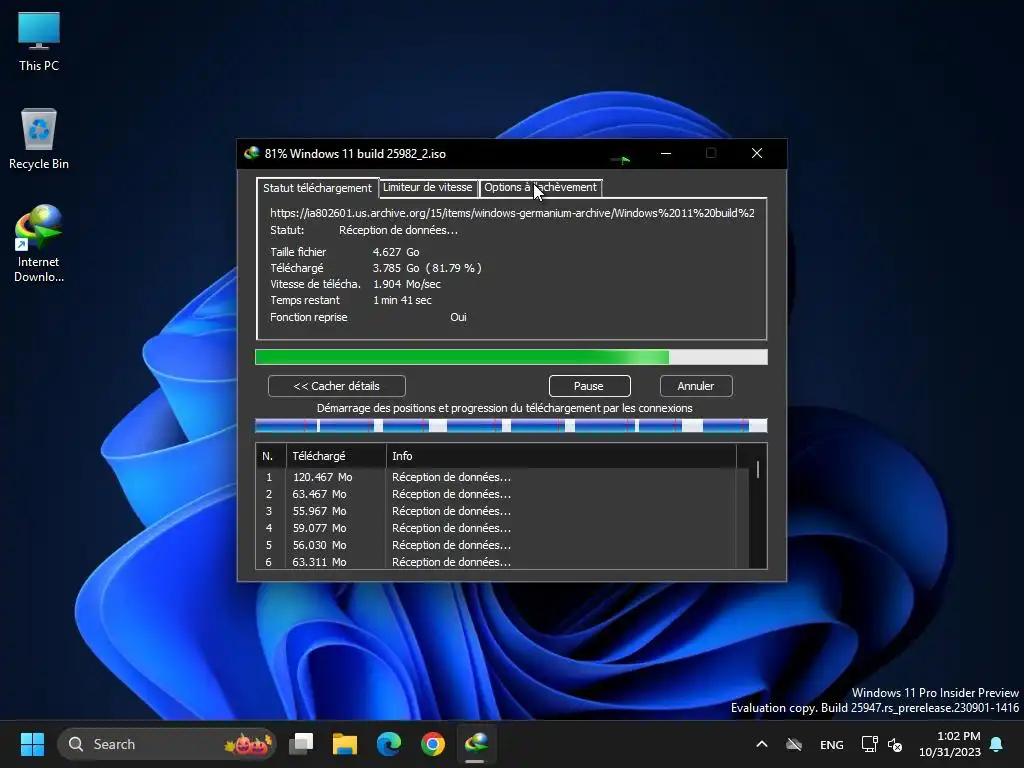
Task: Click the archive.org download URL text
Action: pyautogui.click(x=513, y=213)
